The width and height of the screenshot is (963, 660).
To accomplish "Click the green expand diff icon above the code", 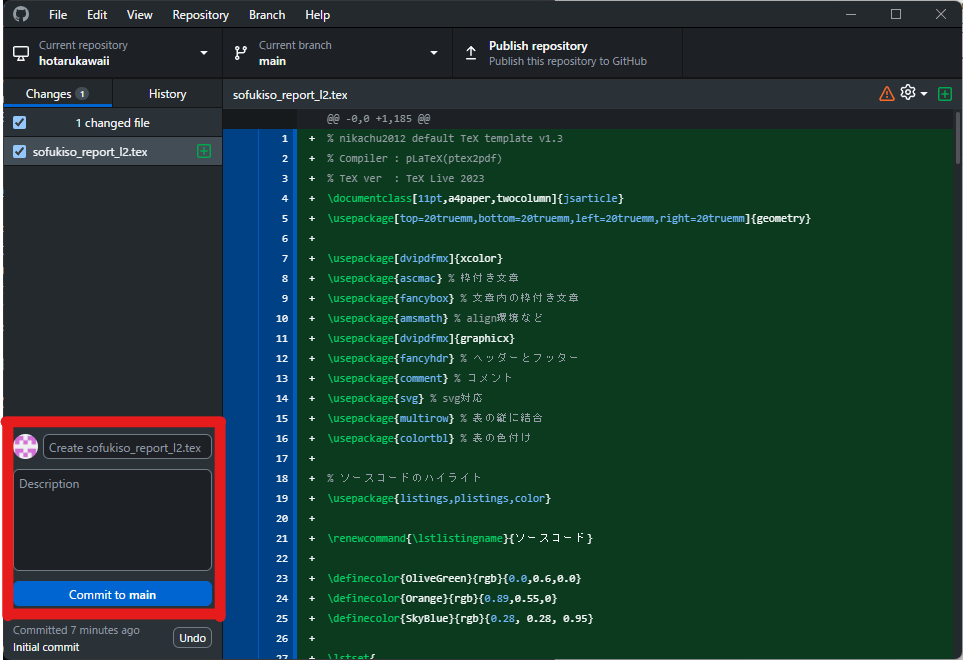I will tap(944, 93).
